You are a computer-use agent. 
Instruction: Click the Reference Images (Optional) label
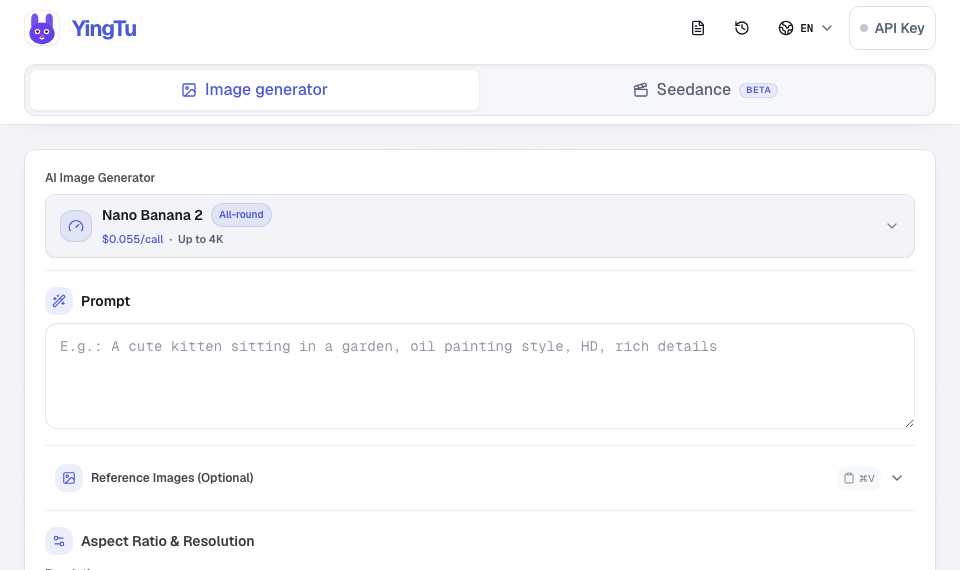(x=172, y=478)
